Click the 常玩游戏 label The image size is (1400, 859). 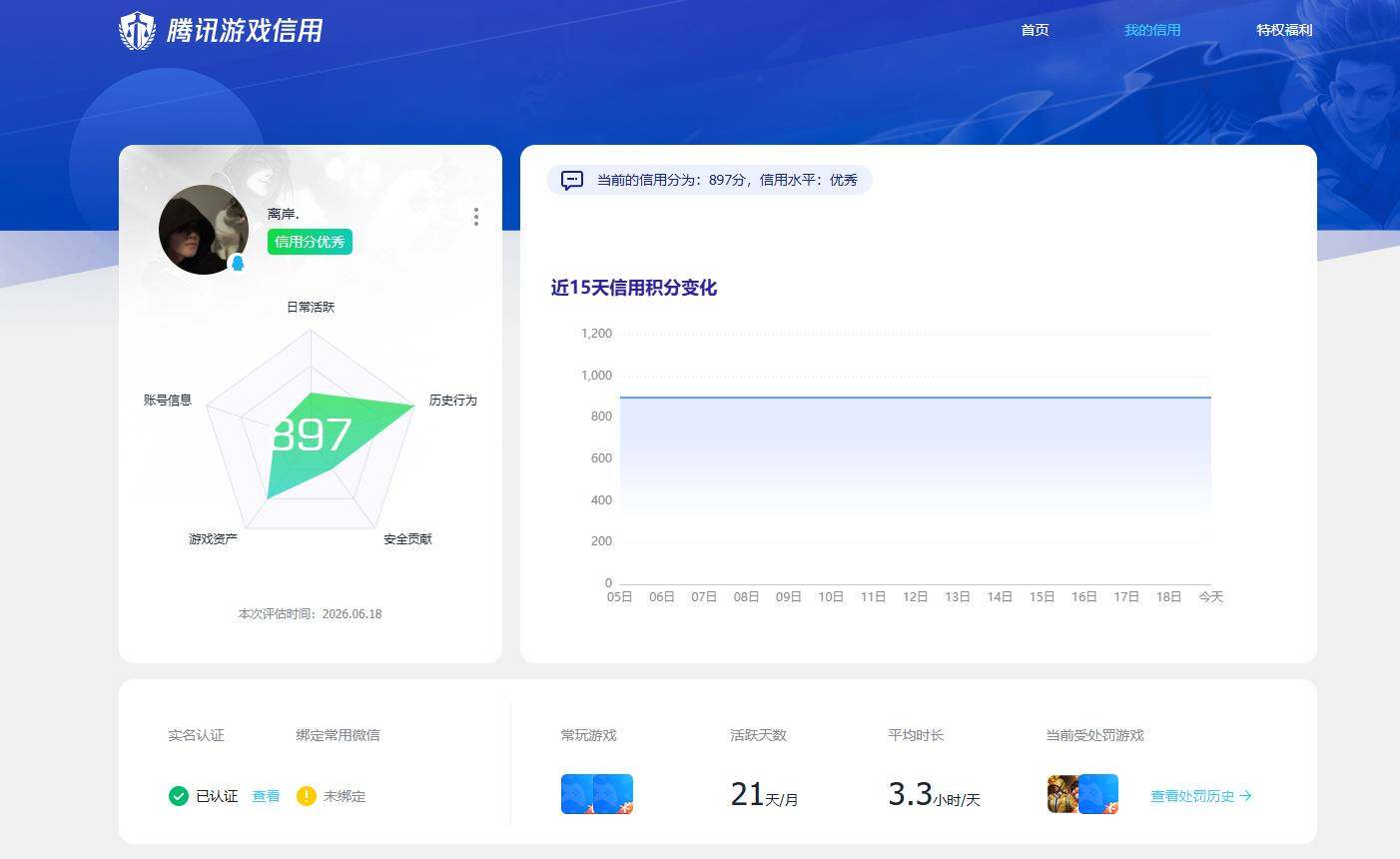click(589, 735)
